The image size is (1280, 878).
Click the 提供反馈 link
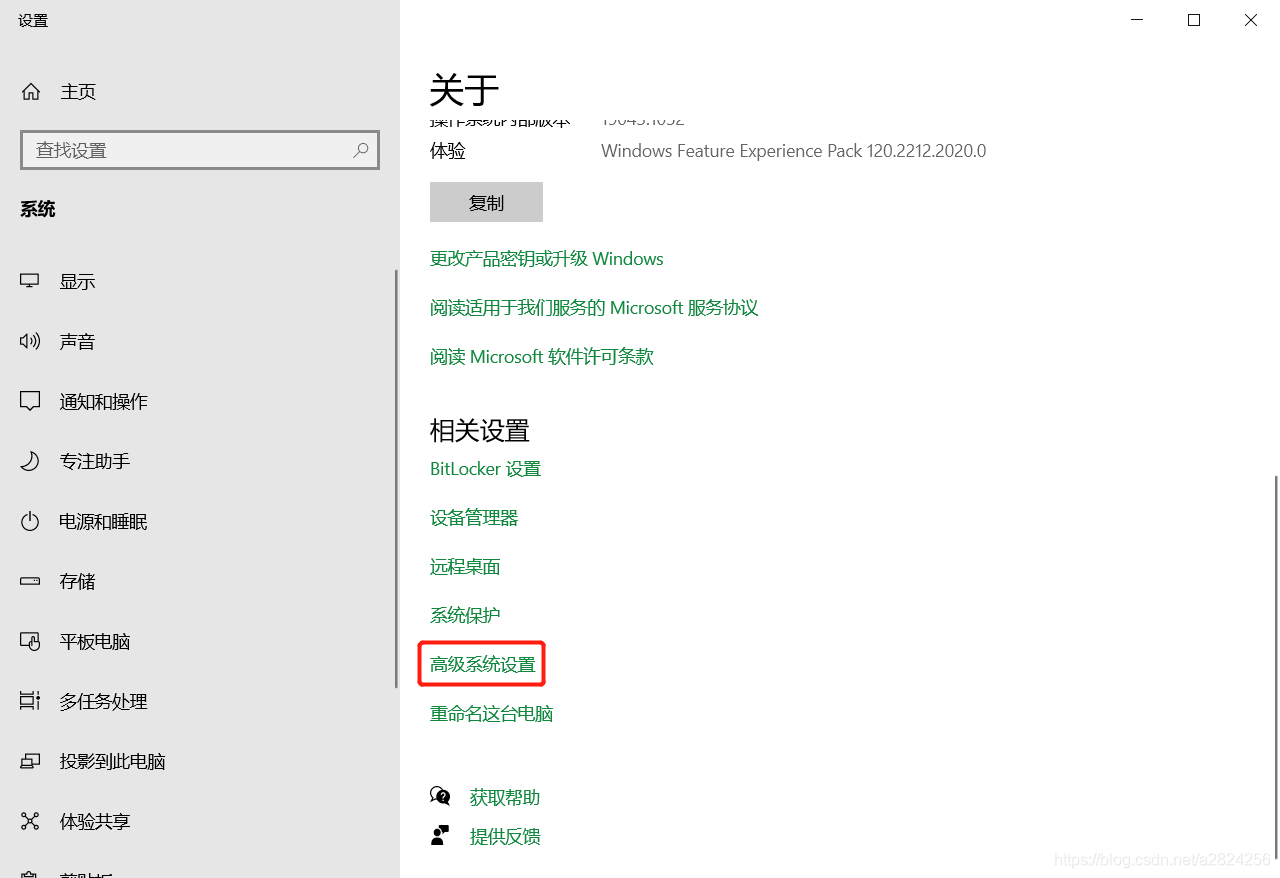[505, 837]
